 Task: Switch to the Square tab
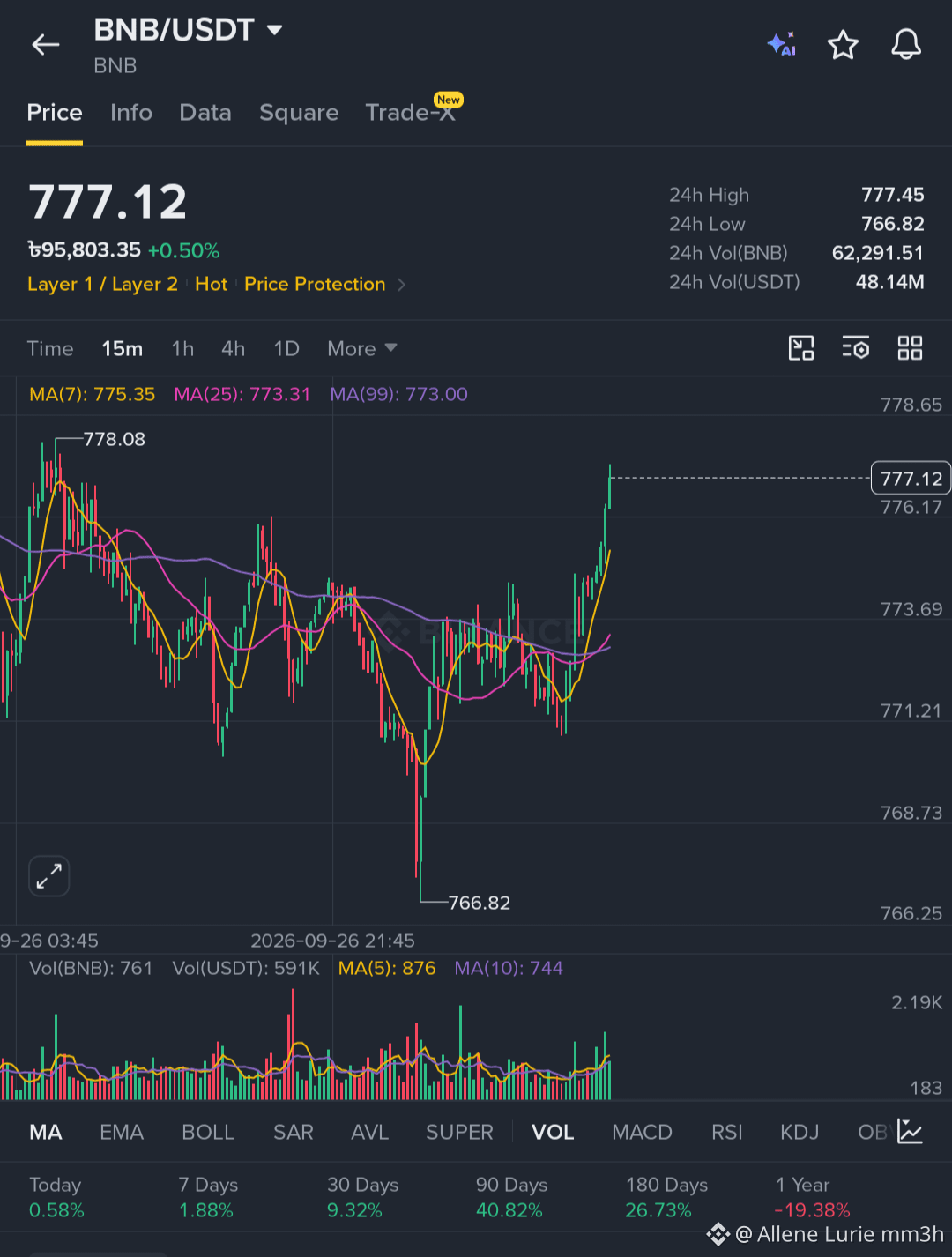[299, 112]
